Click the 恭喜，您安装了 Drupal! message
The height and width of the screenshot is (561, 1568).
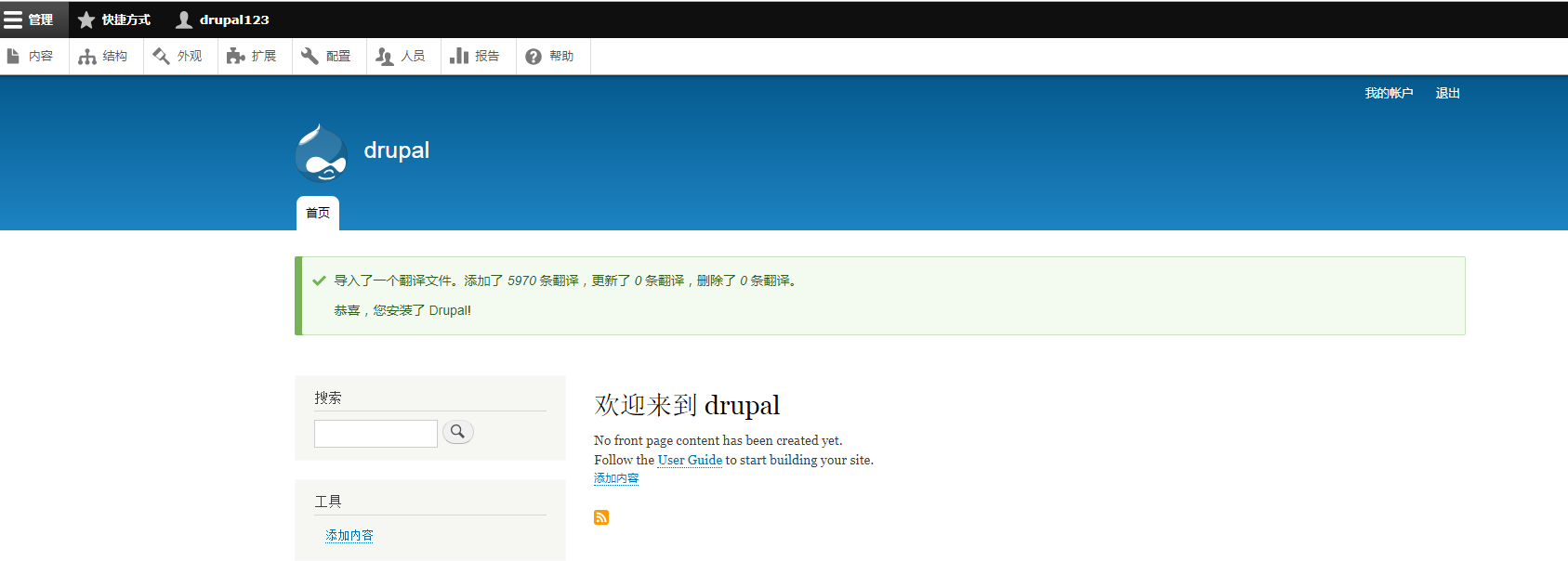[402, 310]
